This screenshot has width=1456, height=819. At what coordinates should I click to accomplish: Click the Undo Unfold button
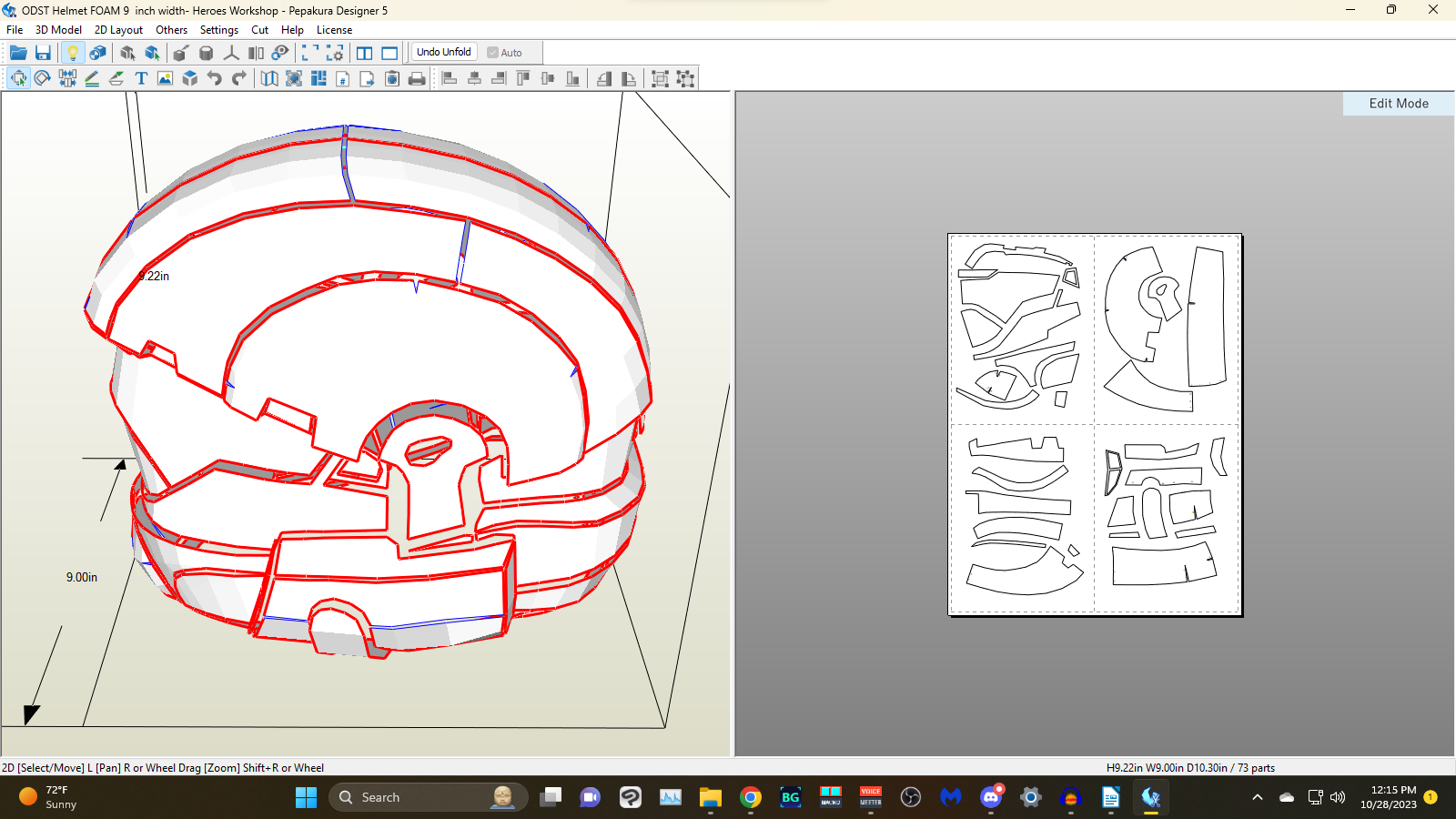tap(444, 52)
